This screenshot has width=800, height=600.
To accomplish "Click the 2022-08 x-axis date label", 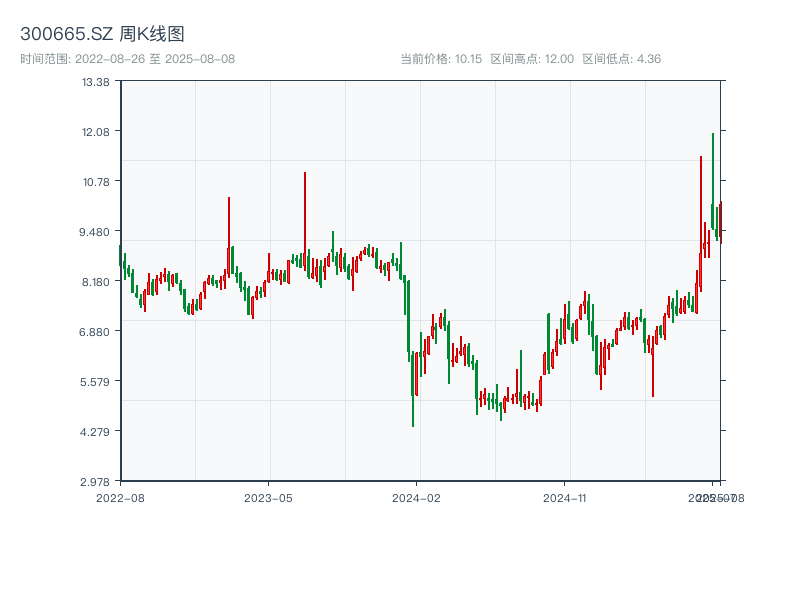I will pyautogui.click(x=120, y=497).
